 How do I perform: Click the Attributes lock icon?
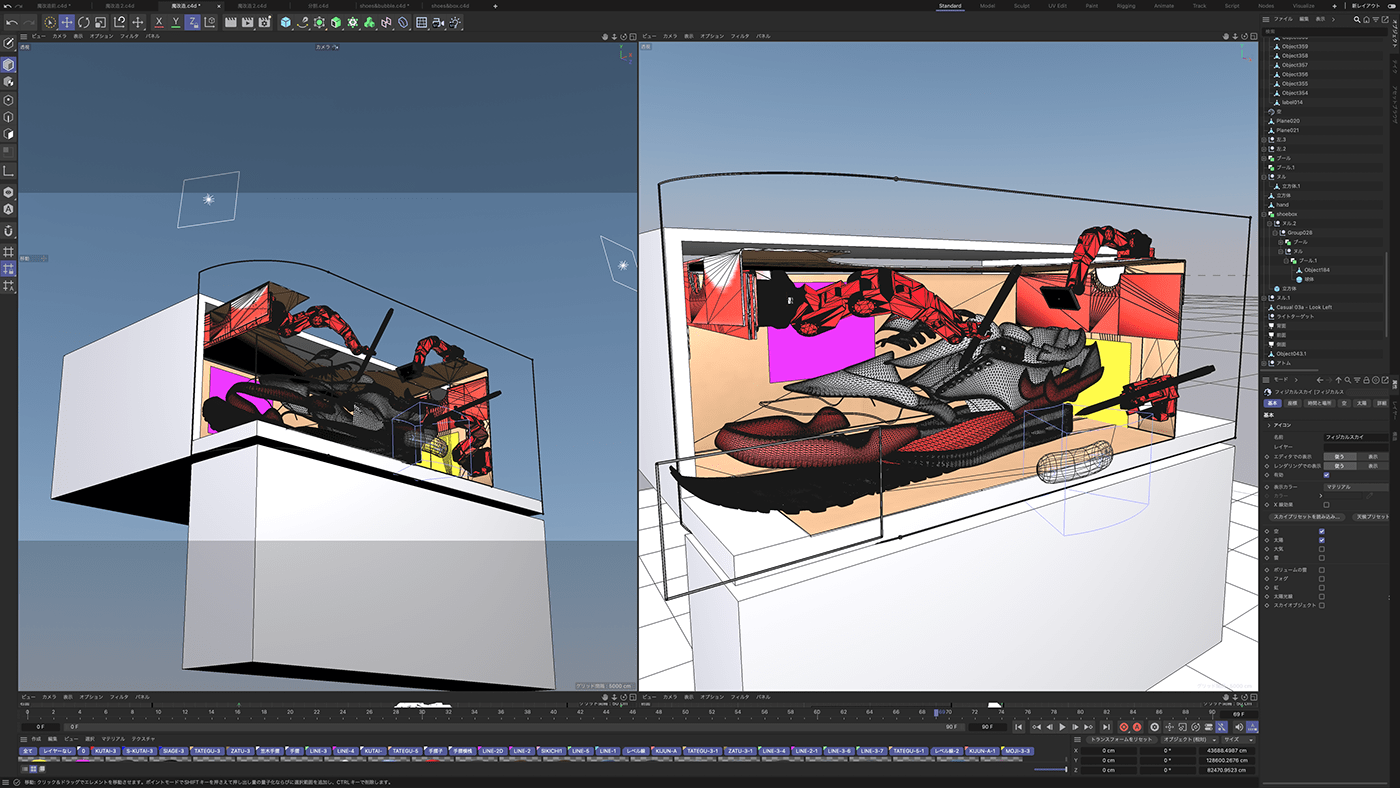1366,380
